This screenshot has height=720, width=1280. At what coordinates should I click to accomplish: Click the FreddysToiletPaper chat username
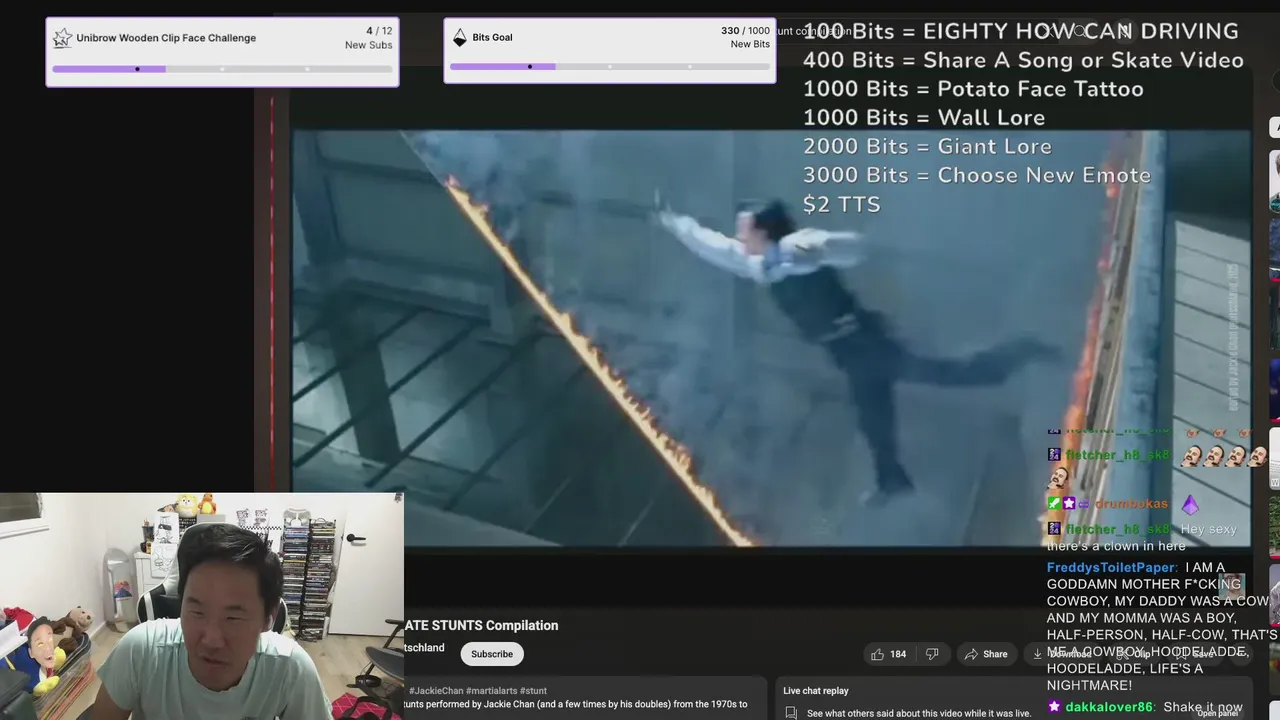click(1111, 567)
